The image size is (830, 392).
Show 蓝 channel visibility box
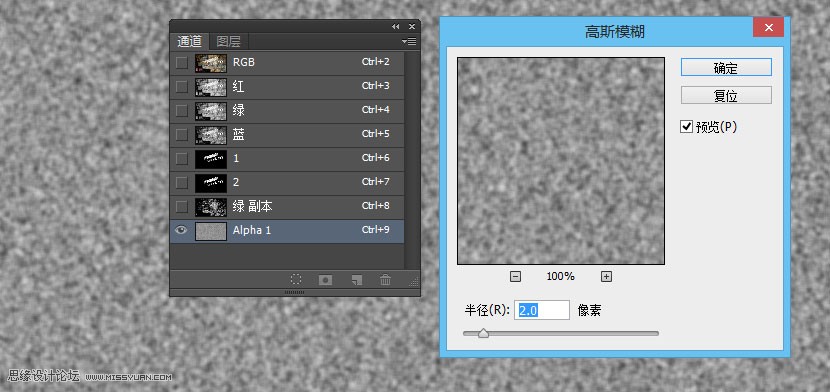coord(182,134)
